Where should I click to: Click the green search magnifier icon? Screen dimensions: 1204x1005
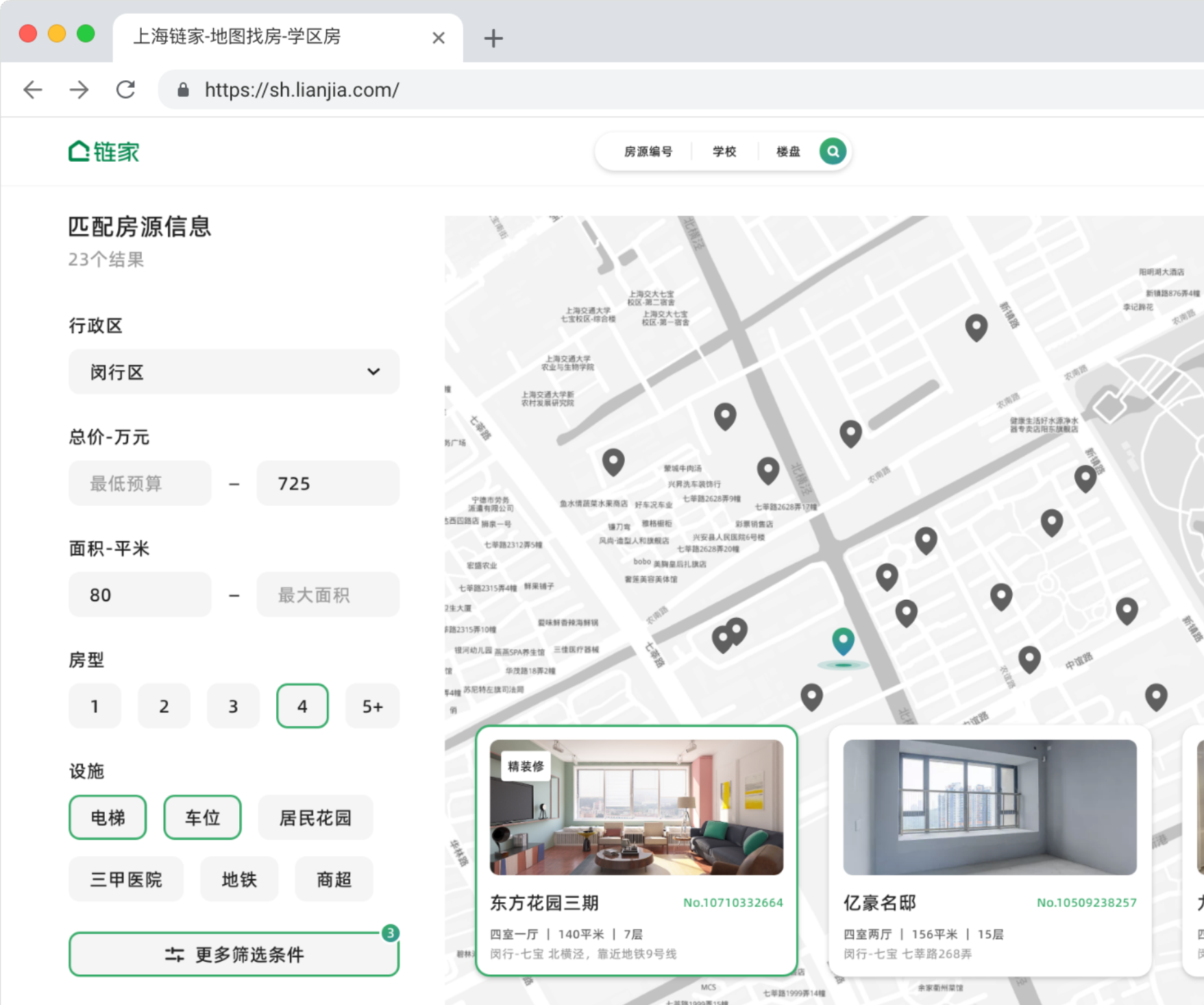click(x=832, y=152)
